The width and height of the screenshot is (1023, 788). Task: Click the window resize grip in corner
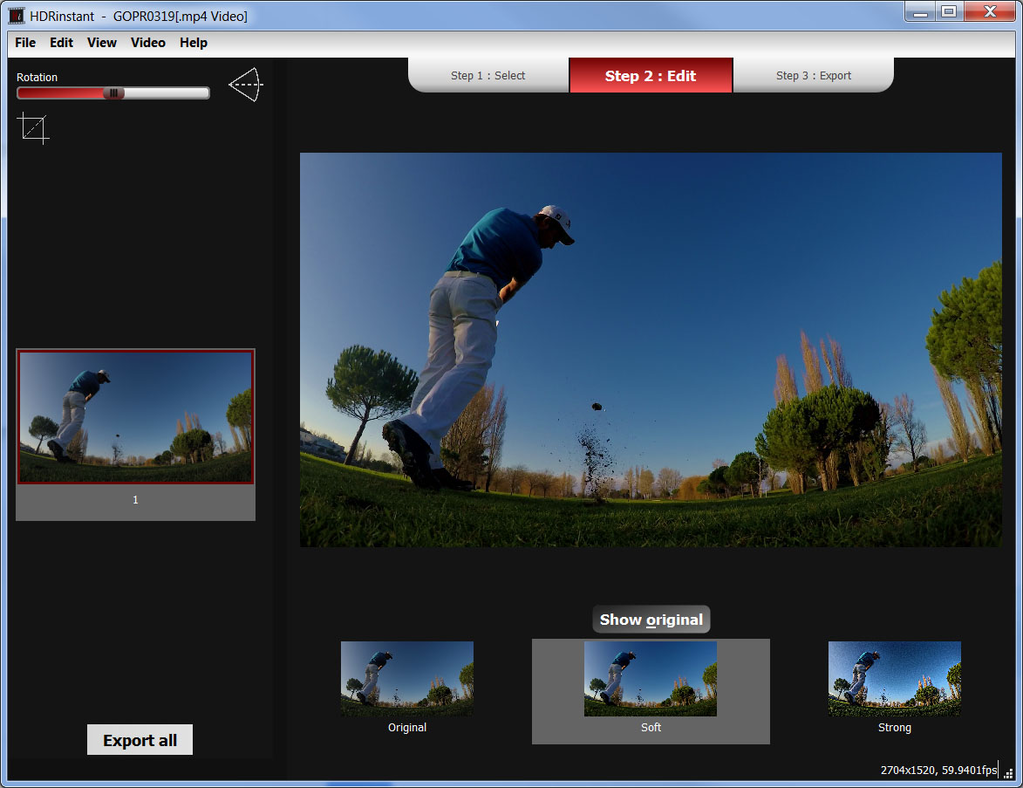coord(1009,773)
